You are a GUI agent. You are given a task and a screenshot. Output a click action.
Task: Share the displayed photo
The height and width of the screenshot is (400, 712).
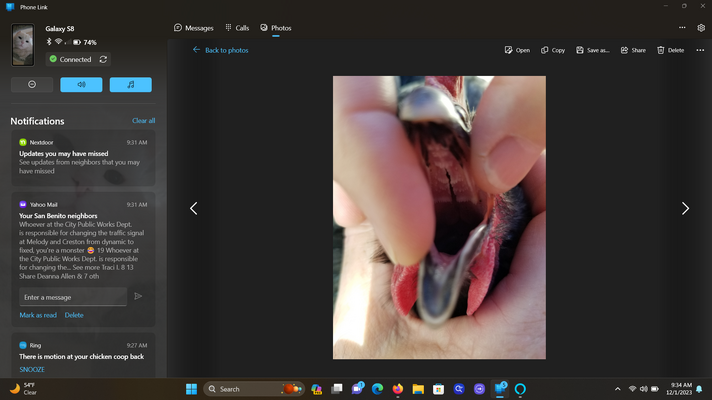633,50
